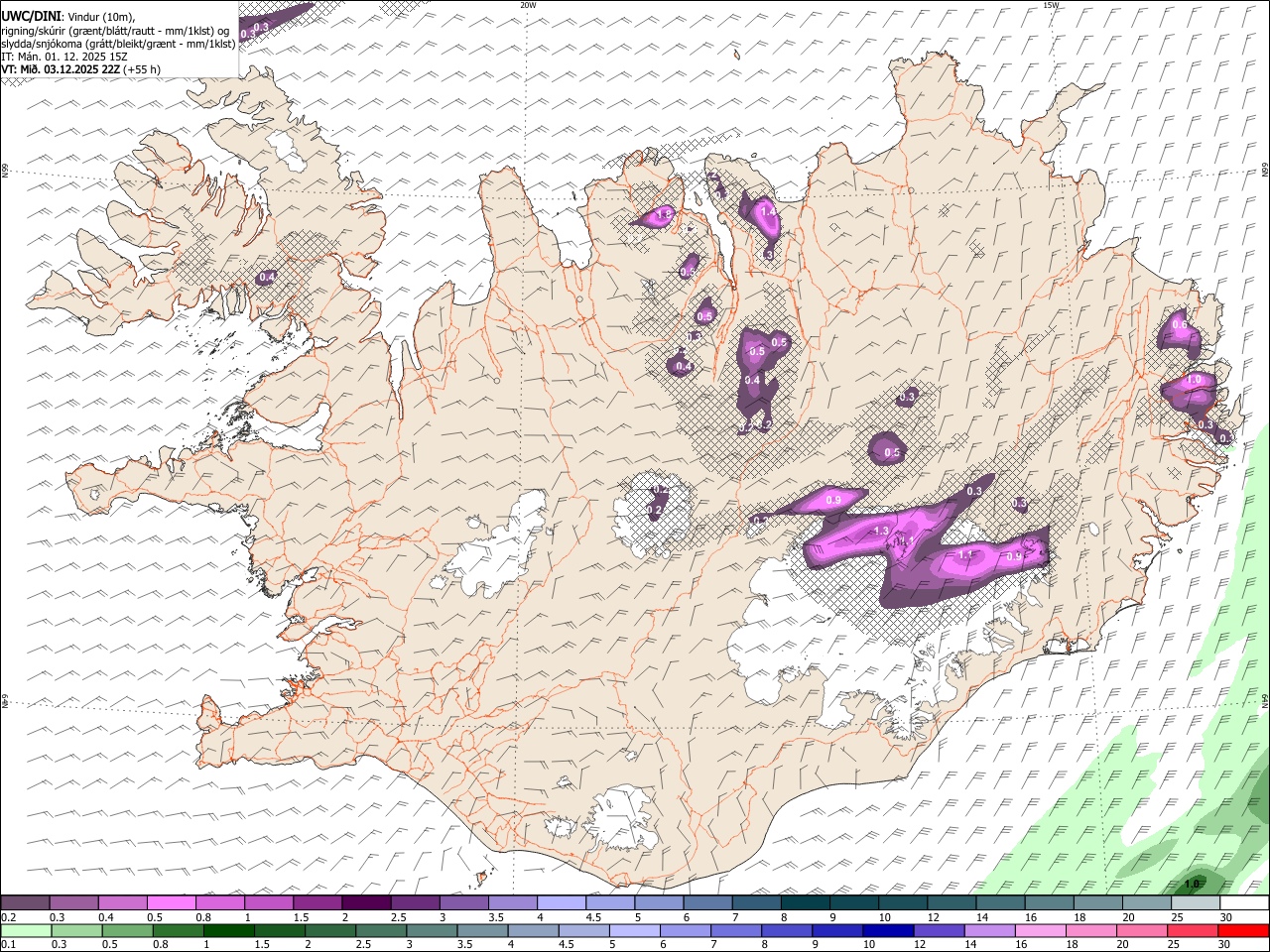Select the violet rain swatch between 12 and 14
Screen dimensions: 1270x952
(x=939, y=931)
